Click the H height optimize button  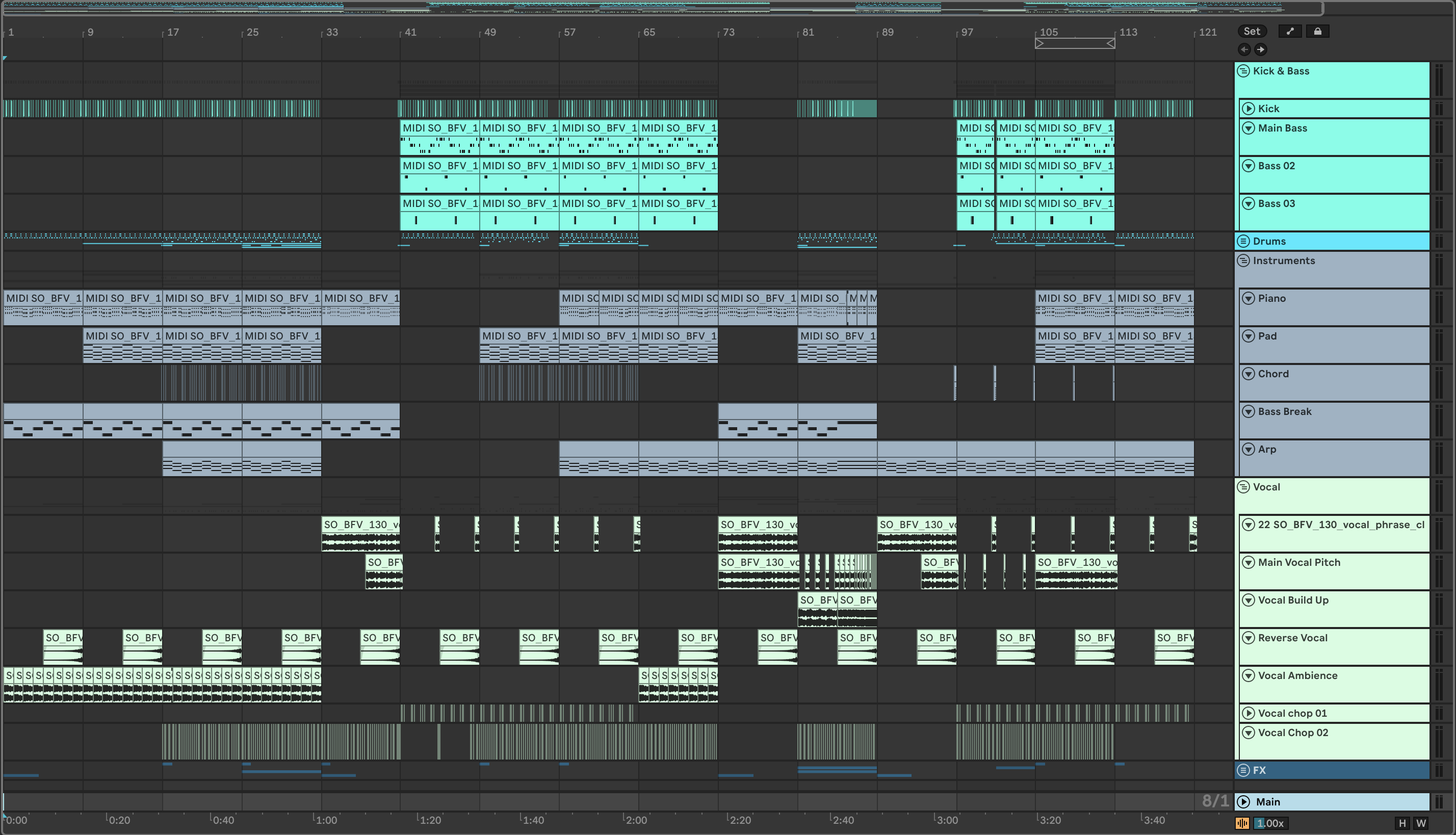click(x=1402, y=824)
